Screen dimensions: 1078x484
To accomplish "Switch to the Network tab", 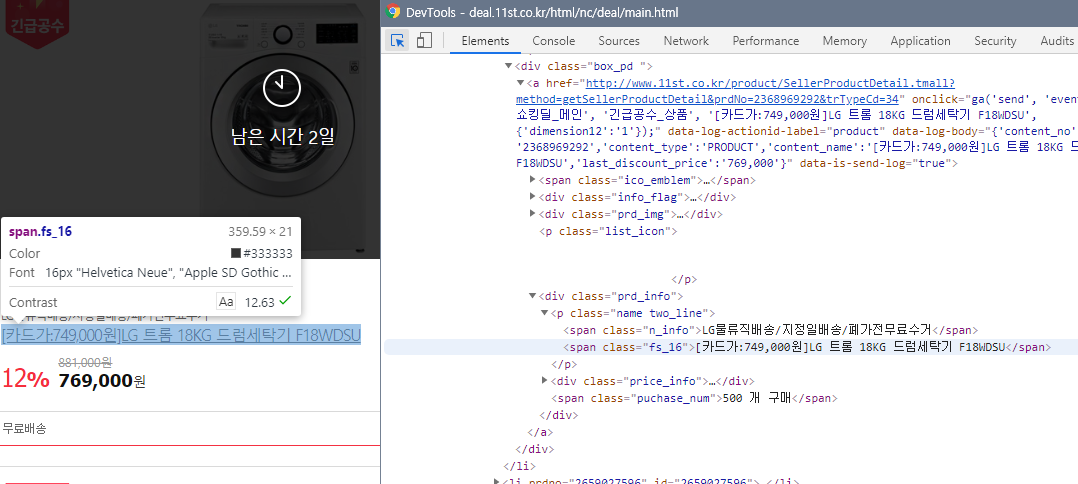I will click(x=686, y=41).
